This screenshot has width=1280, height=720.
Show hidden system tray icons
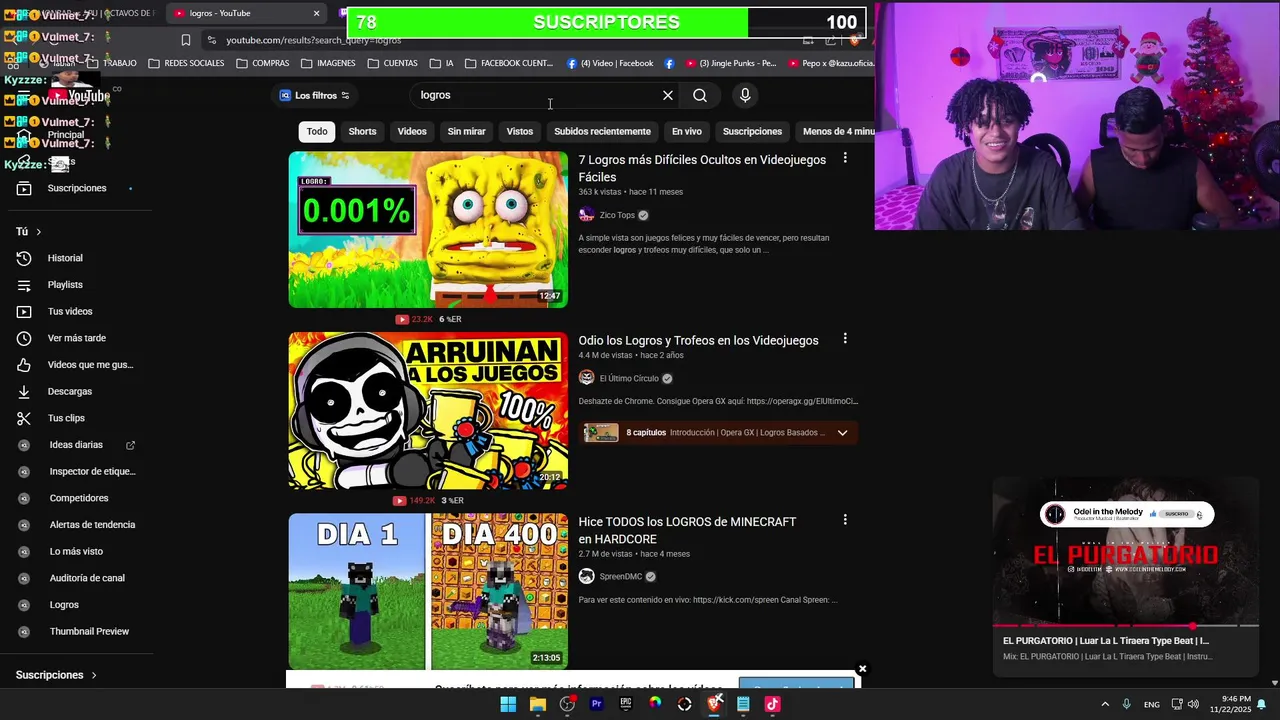pyautogui.click(x=1105, y=704)
